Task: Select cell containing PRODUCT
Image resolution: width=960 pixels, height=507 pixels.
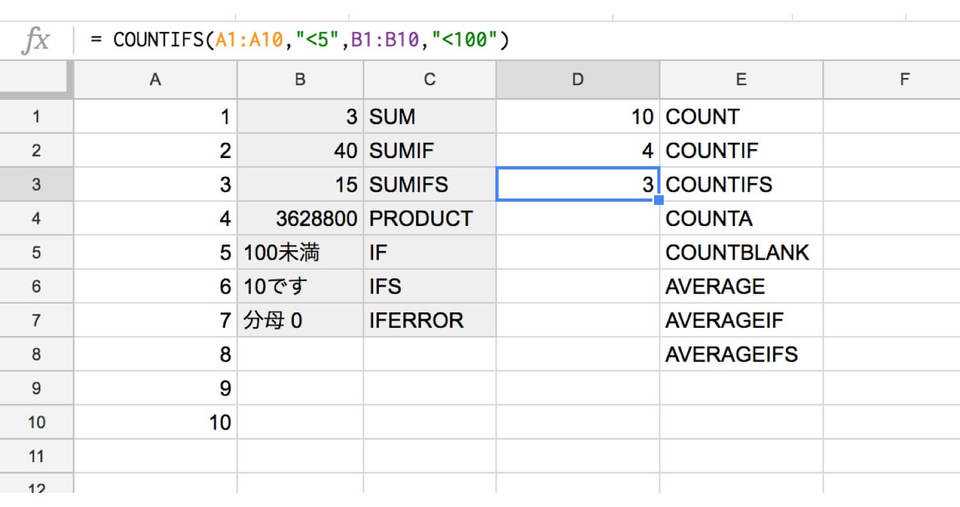Action: click(x=430, y=219)
